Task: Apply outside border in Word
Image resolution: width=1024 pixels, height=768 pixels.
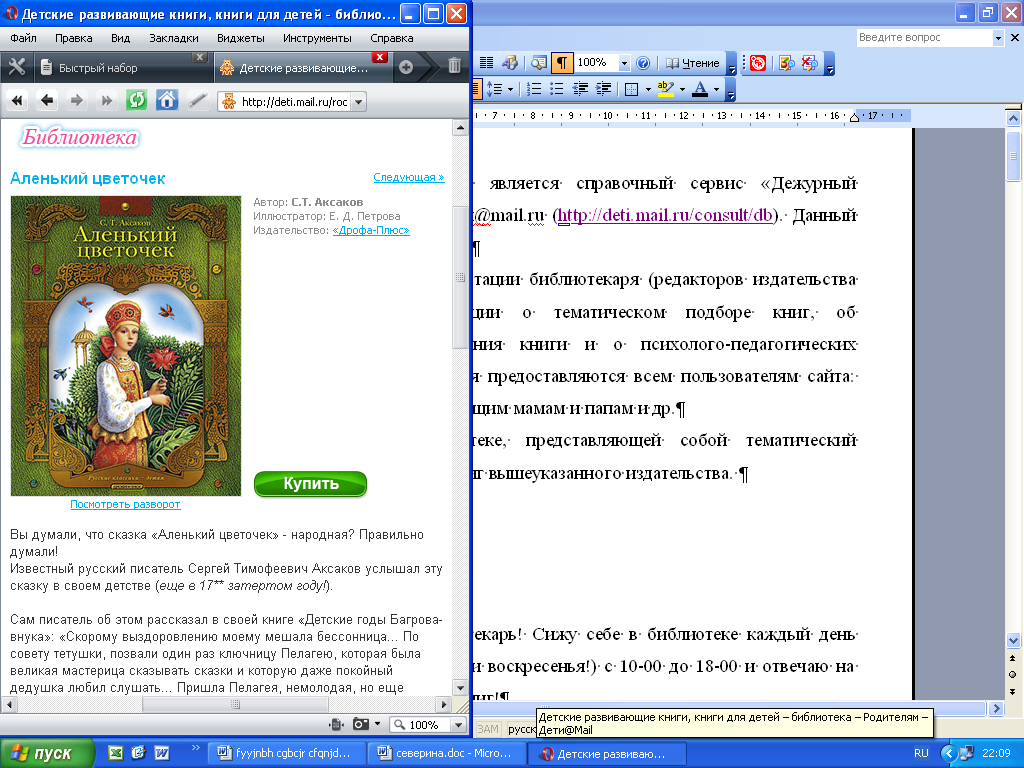Action: (x=631, y=89)
